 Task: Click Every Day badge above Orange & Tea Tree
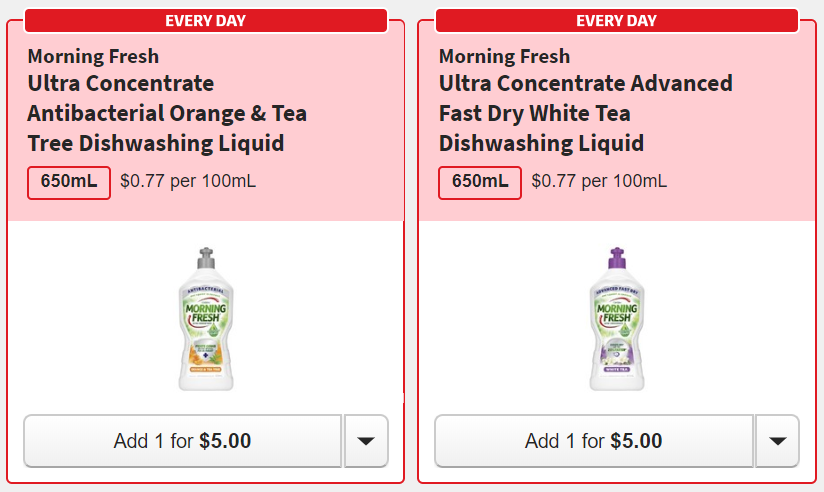pyautogui.click(x=205, y=20)
